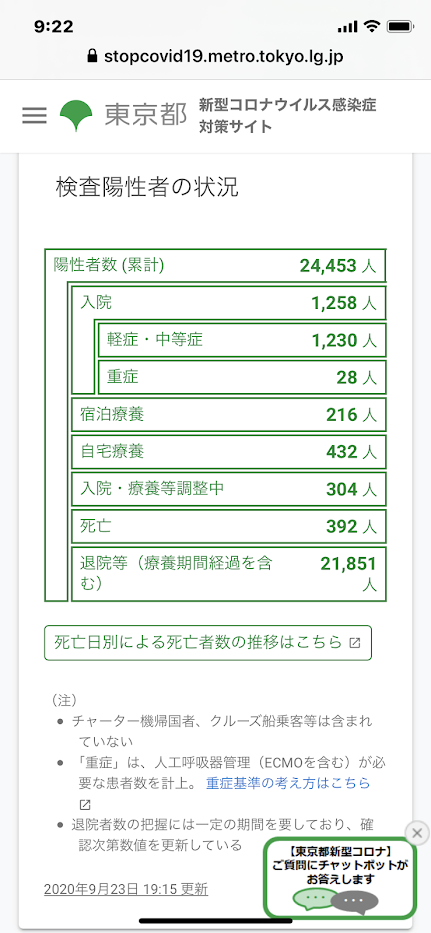Tap the gray speech bubble chat icon
431x933 pixels.
point(355,901)
